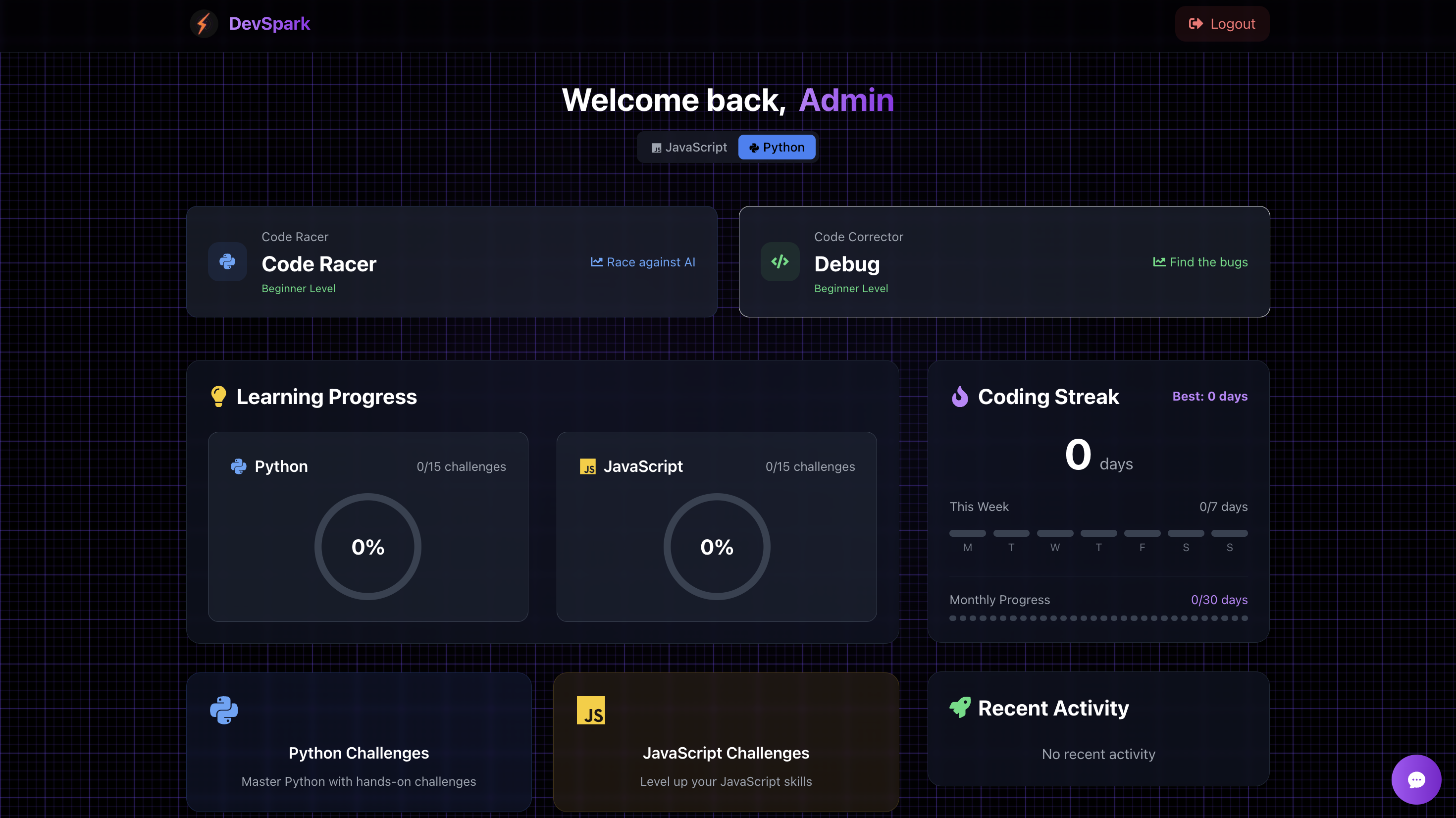Click the Race against AI link

[x=643, y=262]
